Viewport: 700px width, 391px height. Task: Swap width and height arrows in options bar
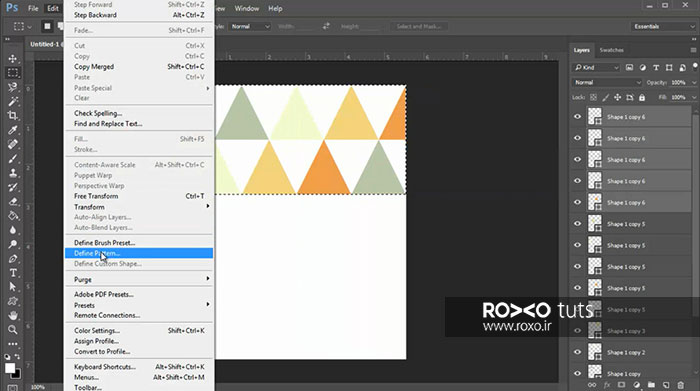(x=326, y=26)
